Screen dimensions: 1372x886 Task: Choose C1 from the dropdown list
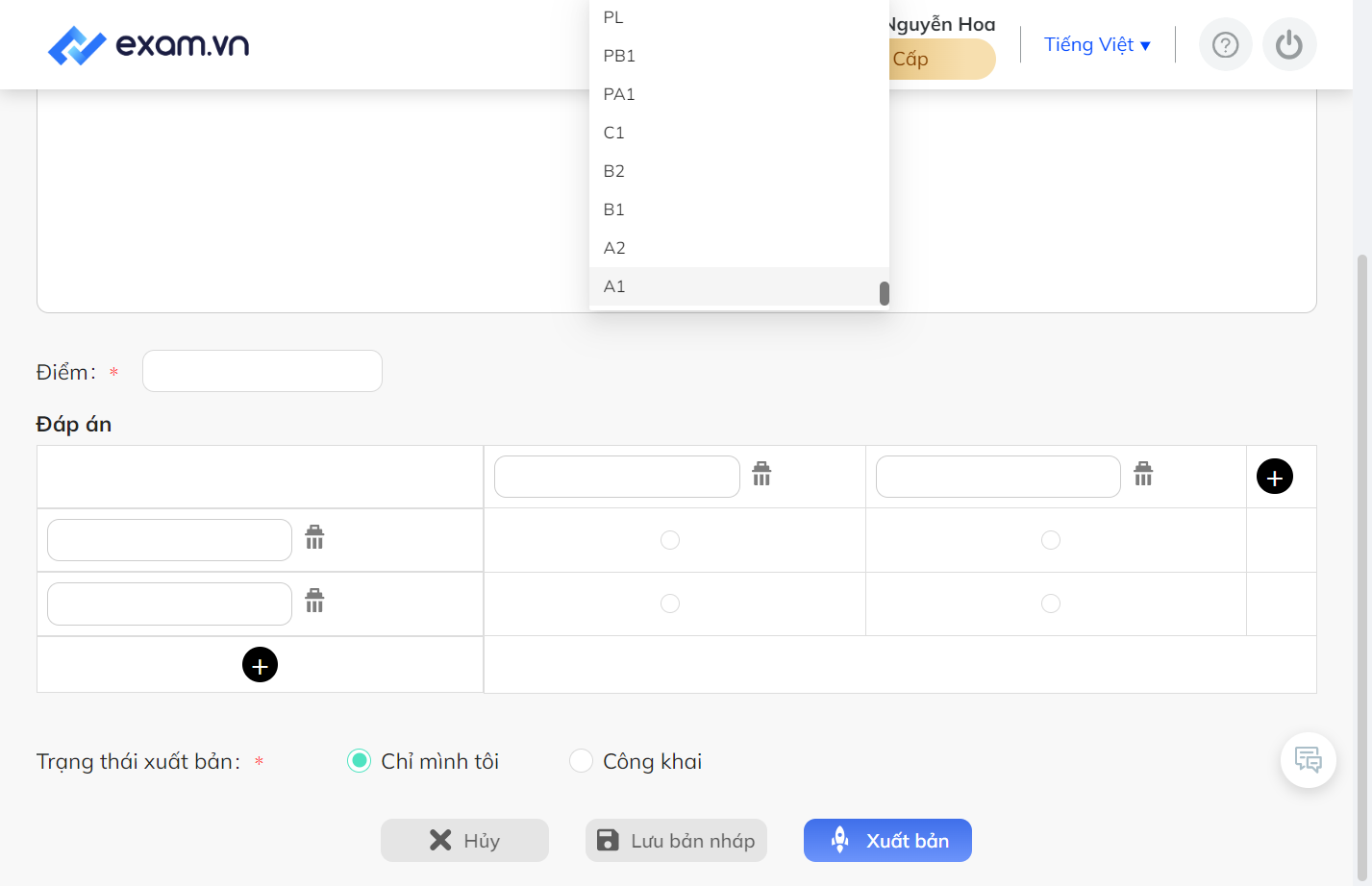(738, 133)
